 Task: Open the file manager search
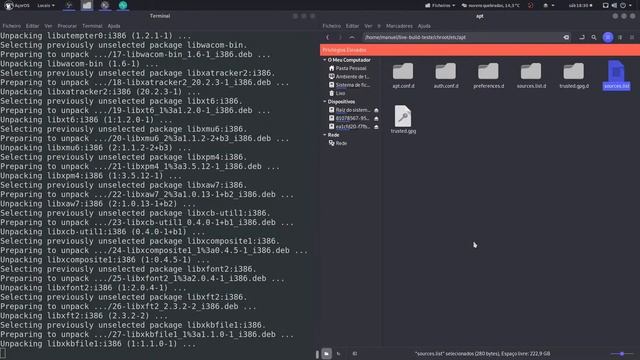pyautogui.click(x=594, y=37)
